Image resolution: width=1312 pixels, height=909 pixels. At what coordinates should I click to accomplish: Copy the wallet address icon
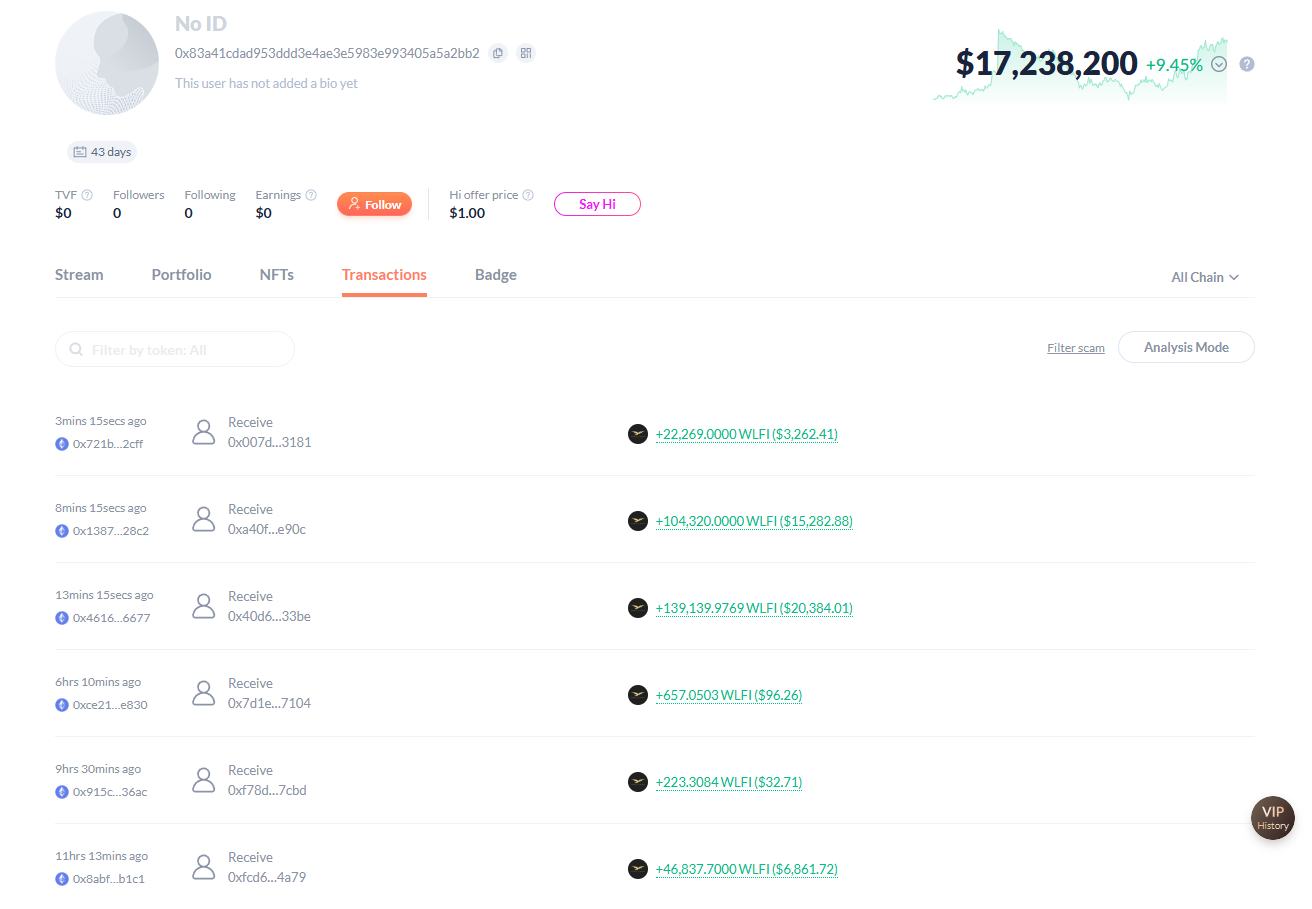(497, 53)
